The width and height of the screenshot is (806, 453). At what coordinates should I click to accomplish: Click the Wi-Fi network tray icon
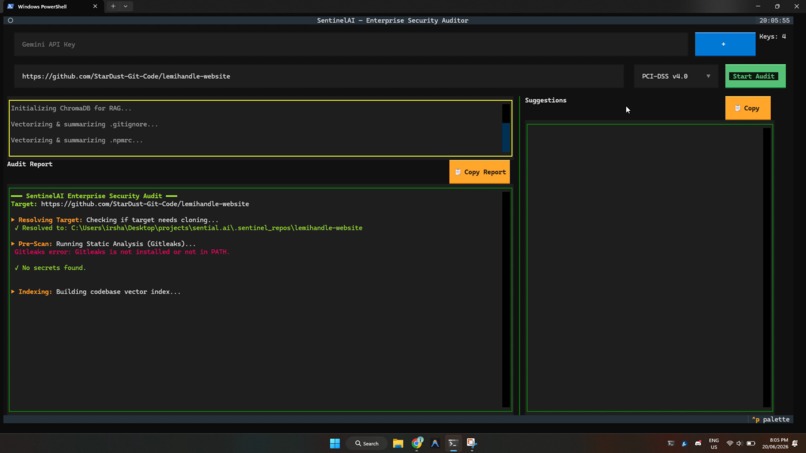point(729,443)
